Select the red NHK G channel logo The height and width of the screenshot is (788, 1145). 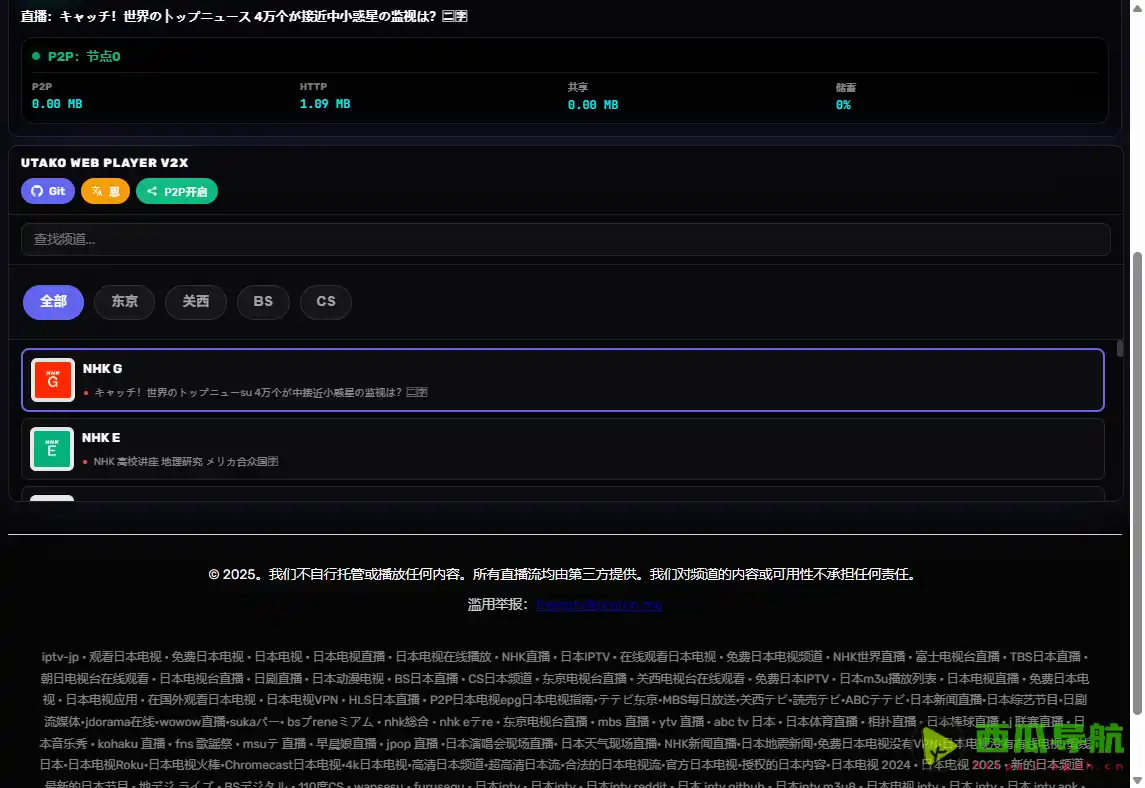52,379
